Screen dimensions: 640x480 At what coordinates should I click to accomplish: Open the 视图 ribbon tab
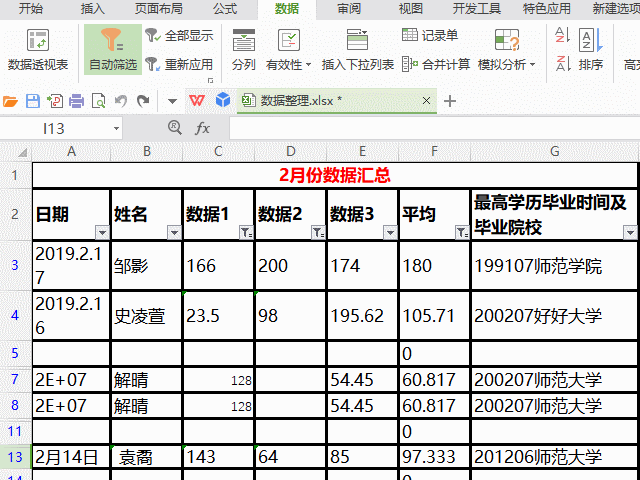411,9
